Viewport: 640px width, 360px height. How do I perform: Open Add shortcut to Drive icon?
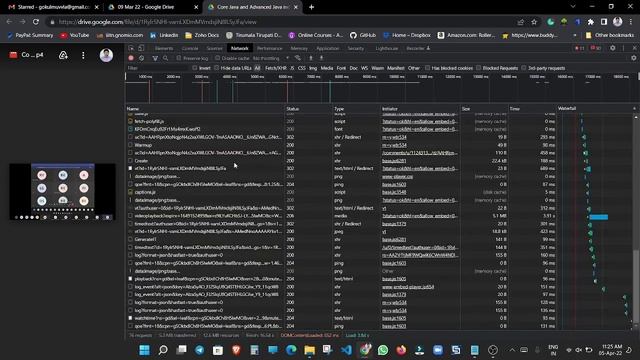click(63, 55)
